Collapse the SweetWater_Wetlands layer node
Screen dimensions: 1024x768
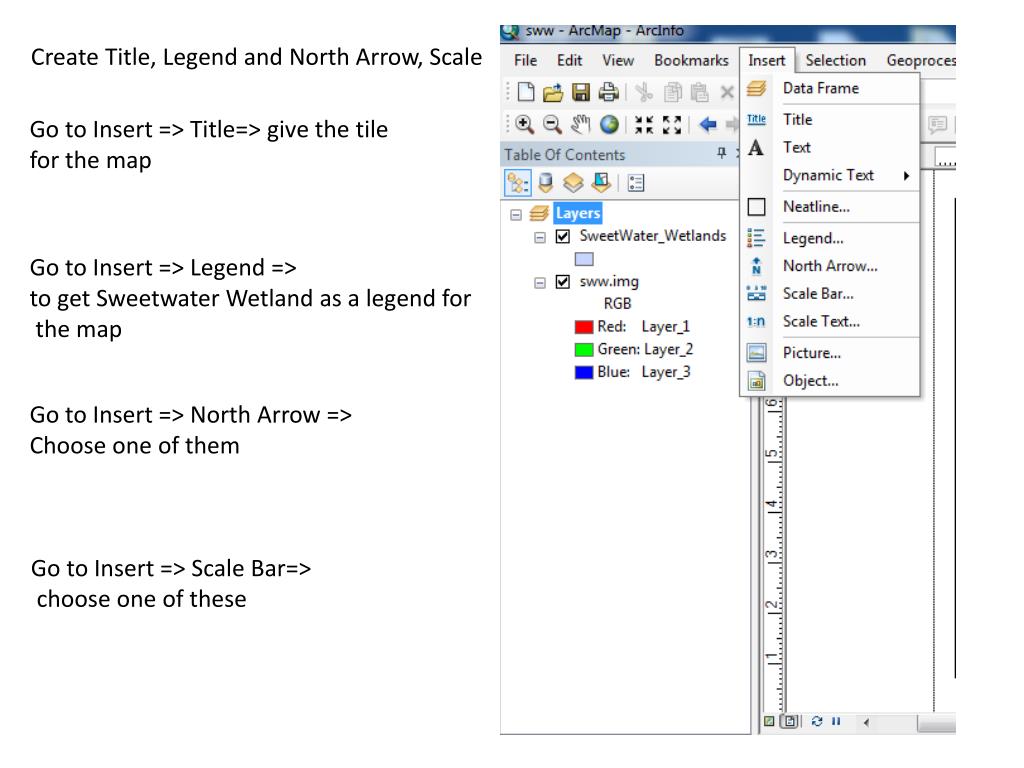tap(539, 237)
